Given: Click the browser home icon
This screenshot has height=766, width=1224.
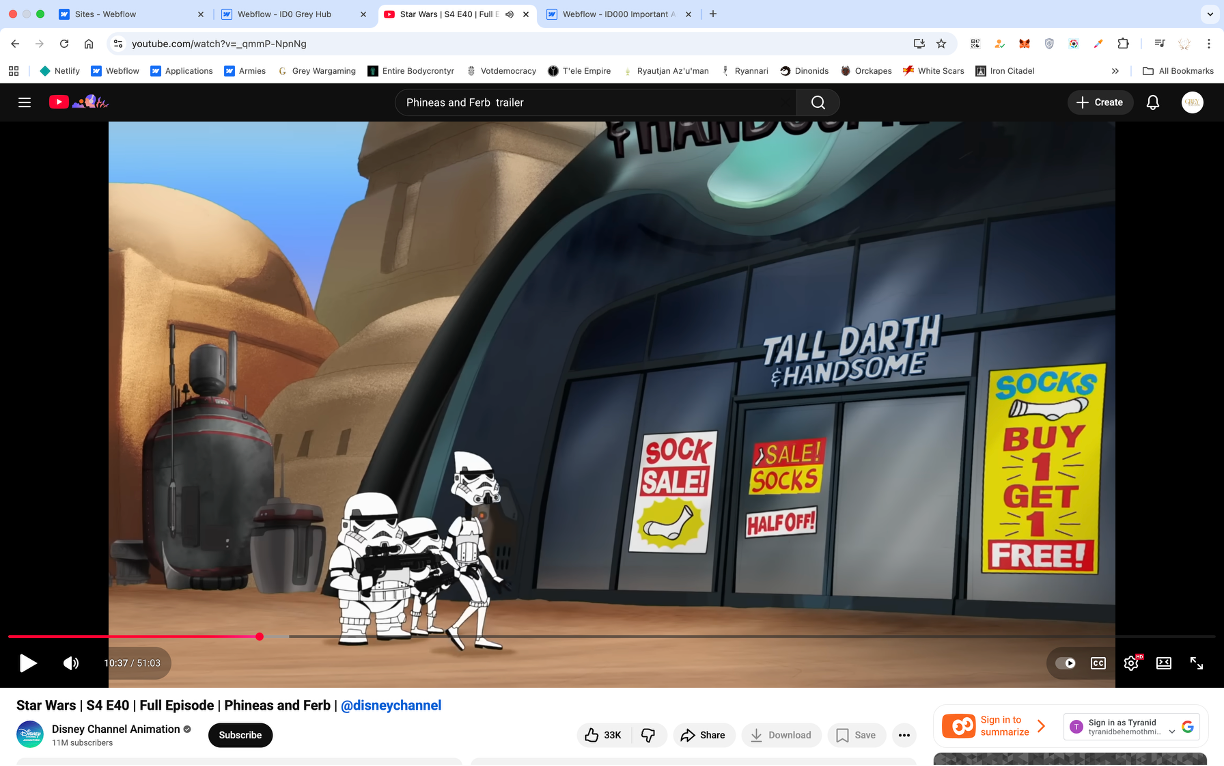Looking at the screenshot, I should tap(89, 44).
